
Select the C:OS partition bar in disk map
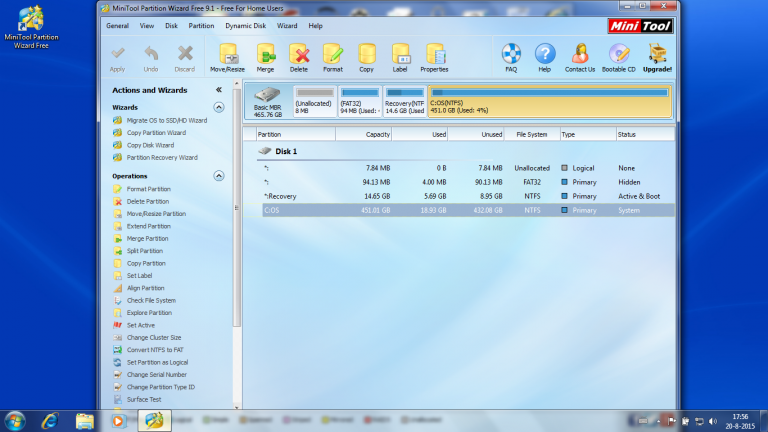click(548, 103)
